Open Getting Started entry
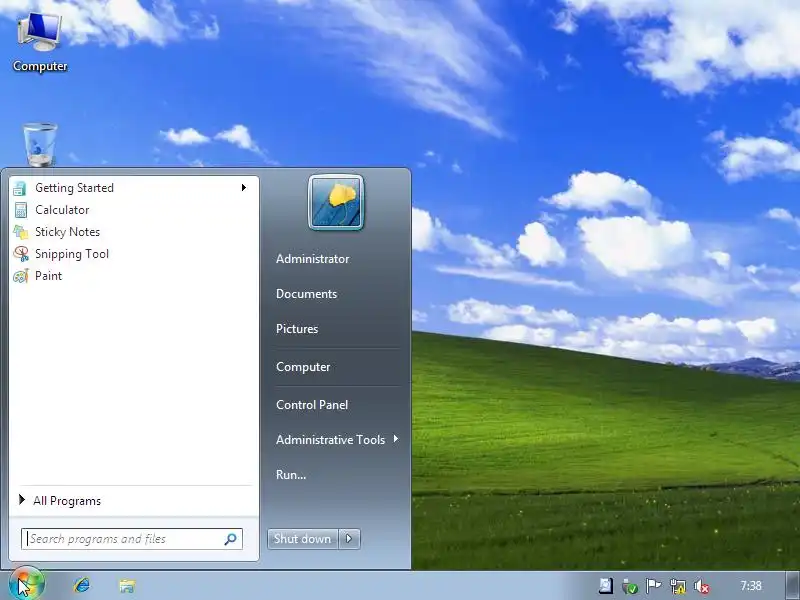Screen dimensions: 800x600 coord(133,188)
